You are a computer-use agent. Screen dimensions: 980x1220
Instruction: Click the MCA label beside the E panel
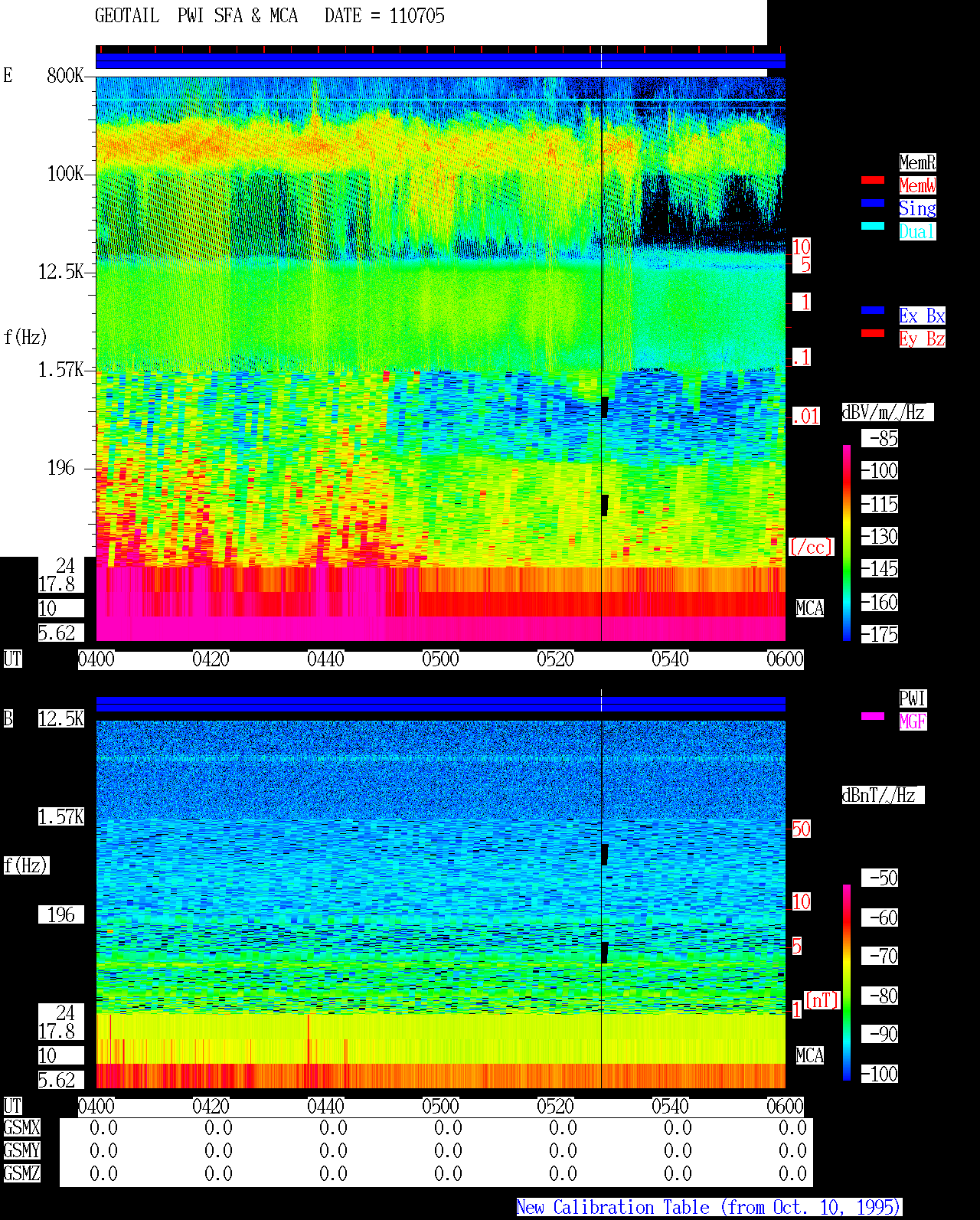[x=810, y=608]
